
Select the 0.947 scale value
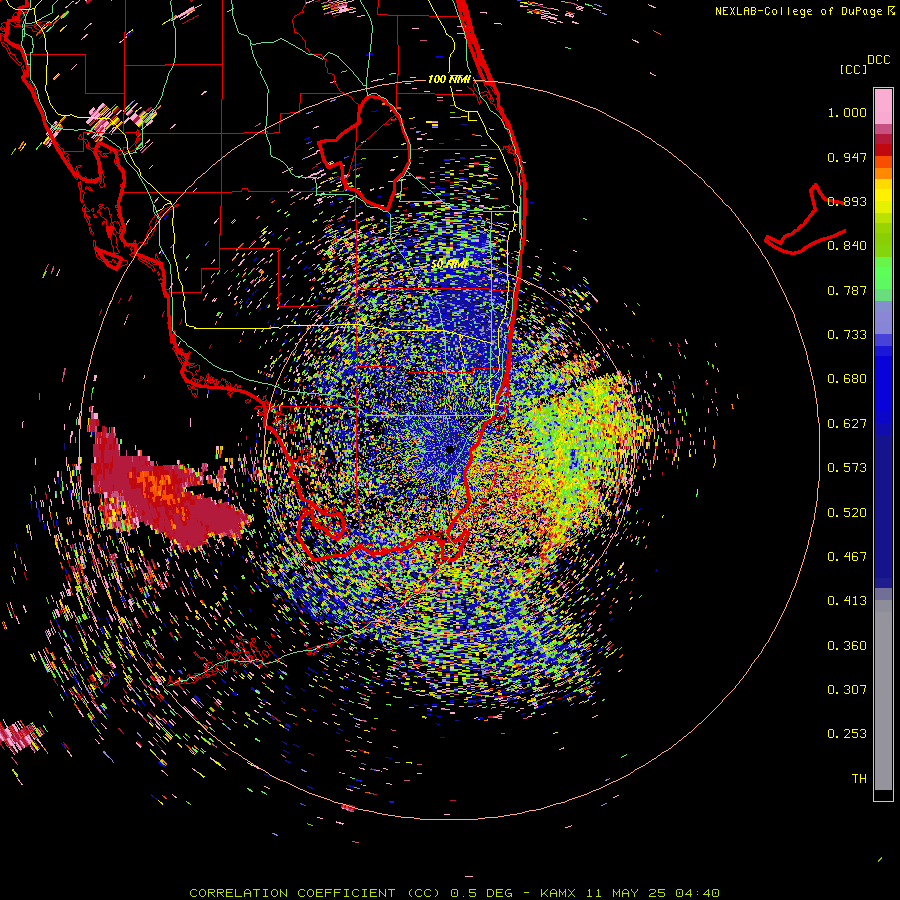[x=847, y=157]
